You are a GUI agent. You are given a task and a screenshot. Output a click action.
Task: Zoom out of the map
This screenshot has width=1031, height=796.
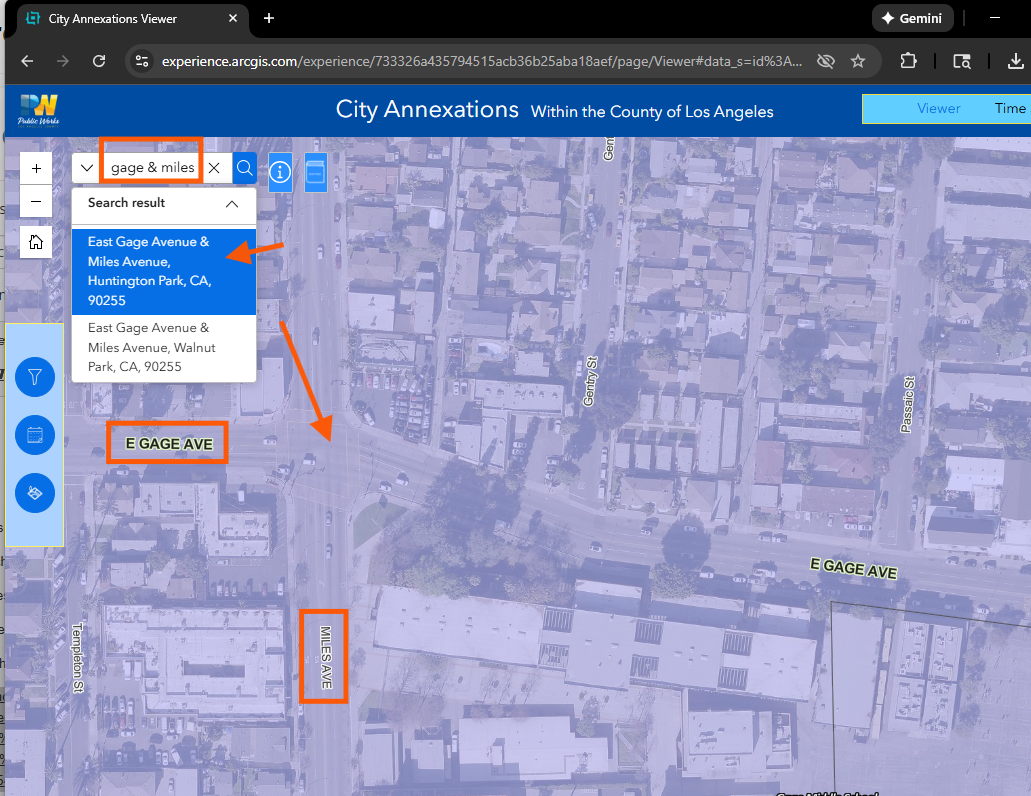[x=36, y=201]
